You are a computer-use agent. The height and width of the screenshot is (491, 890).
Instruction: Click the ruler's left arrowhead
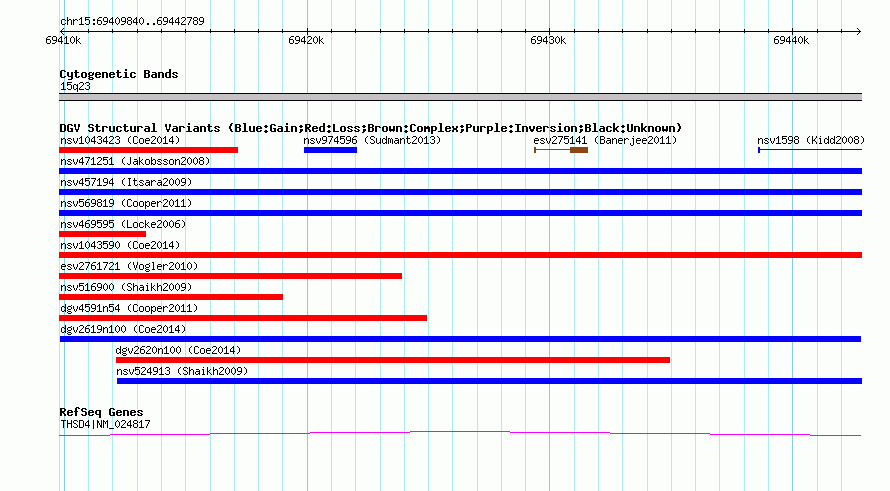(62, 31)
